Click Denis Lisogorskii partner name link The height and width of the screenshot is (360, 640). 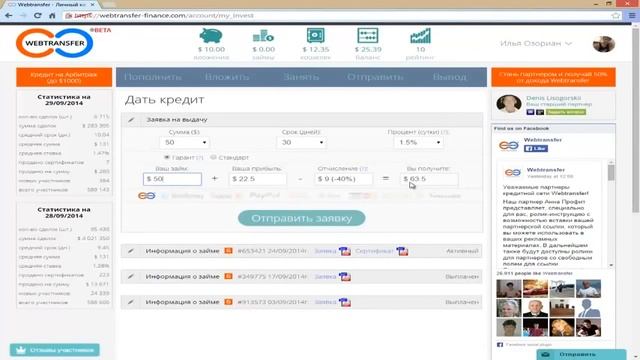pos(553,98)
